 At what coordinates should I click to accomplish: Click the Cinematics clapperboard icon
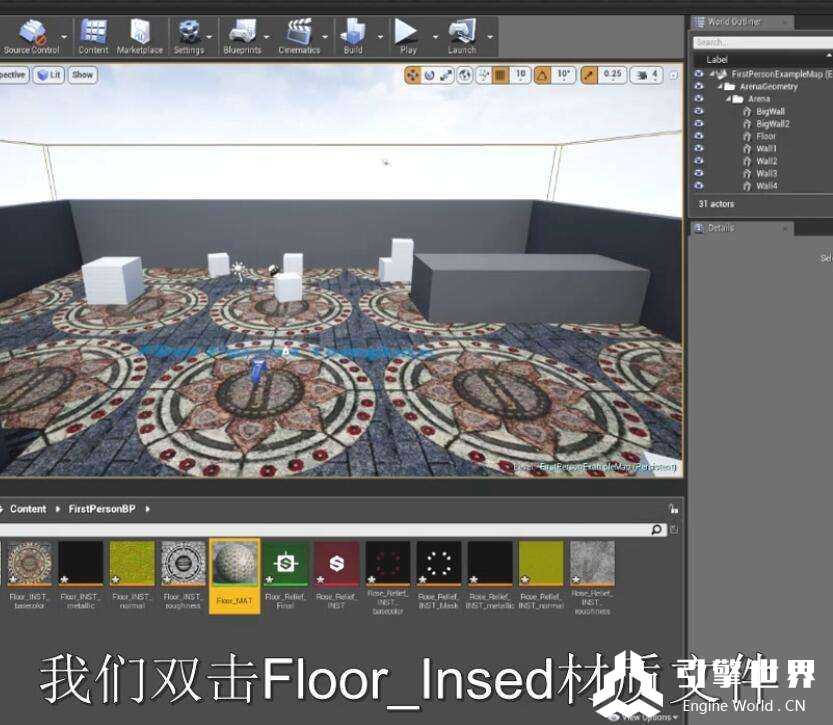coord(299,33)
